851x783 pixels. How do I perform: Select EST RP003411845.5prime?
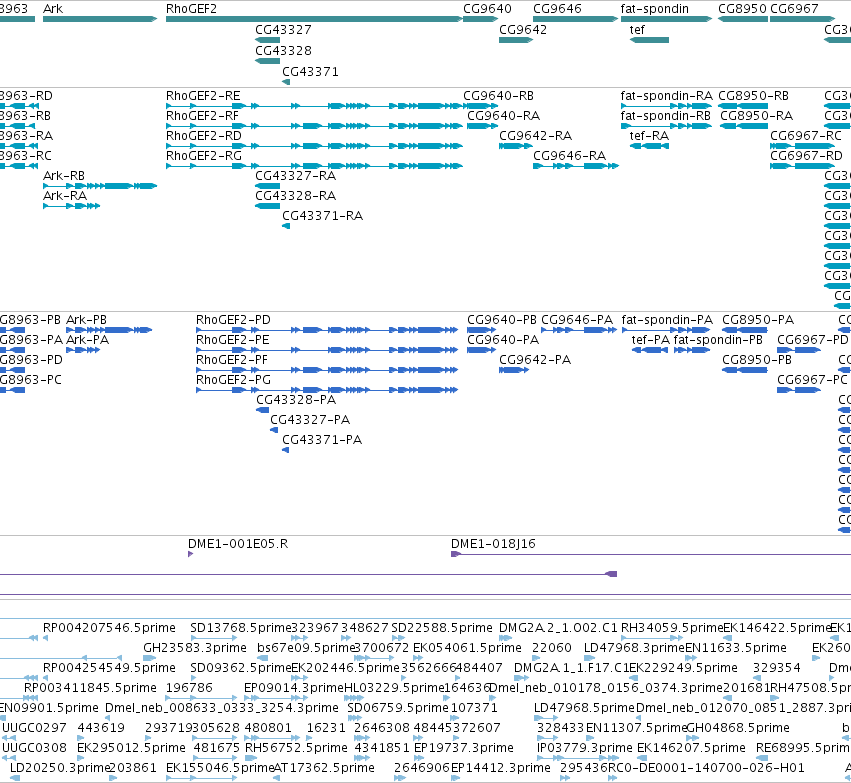tap(90, 688)
